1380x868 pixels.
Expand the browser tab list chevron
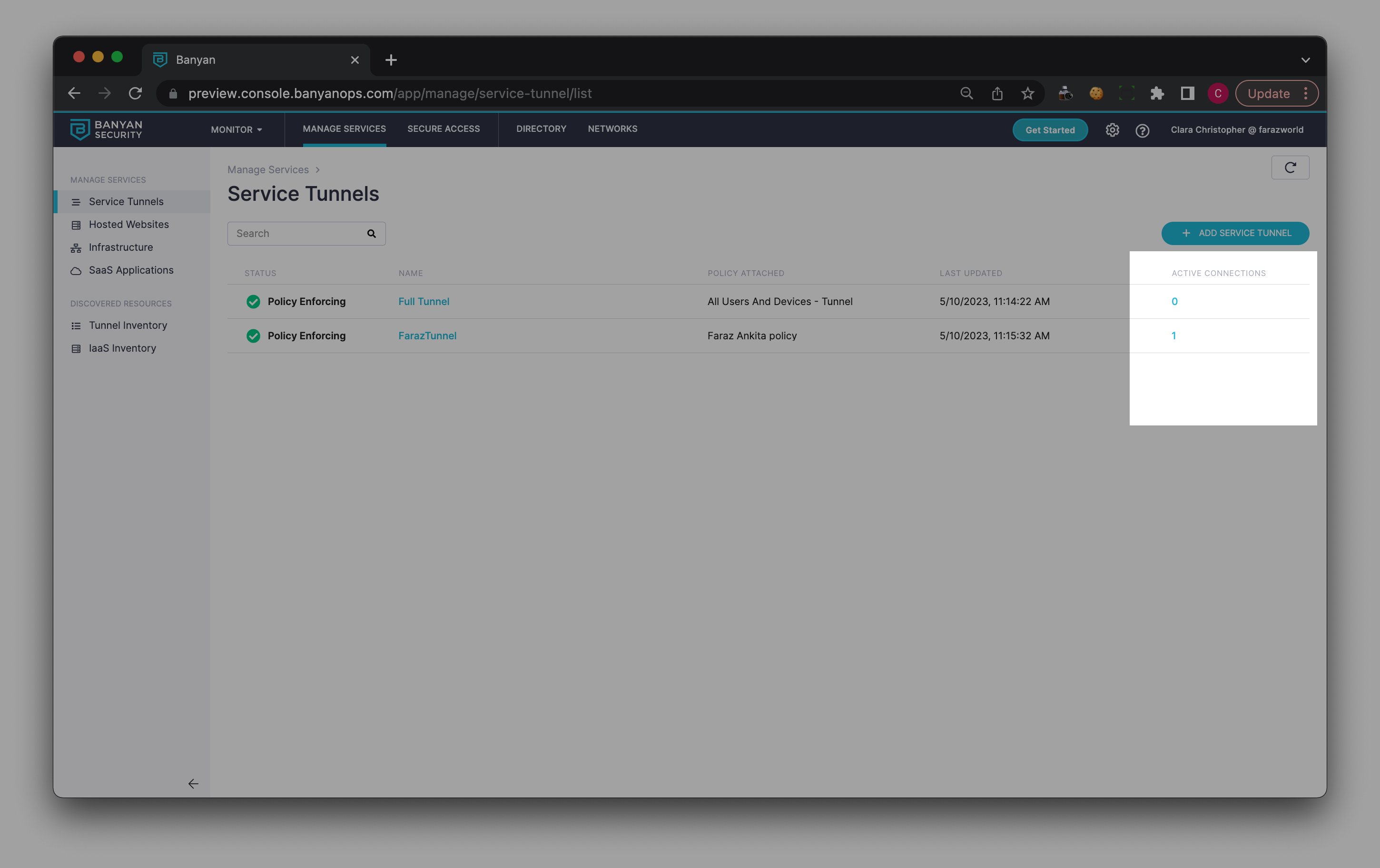(1305, 60)
